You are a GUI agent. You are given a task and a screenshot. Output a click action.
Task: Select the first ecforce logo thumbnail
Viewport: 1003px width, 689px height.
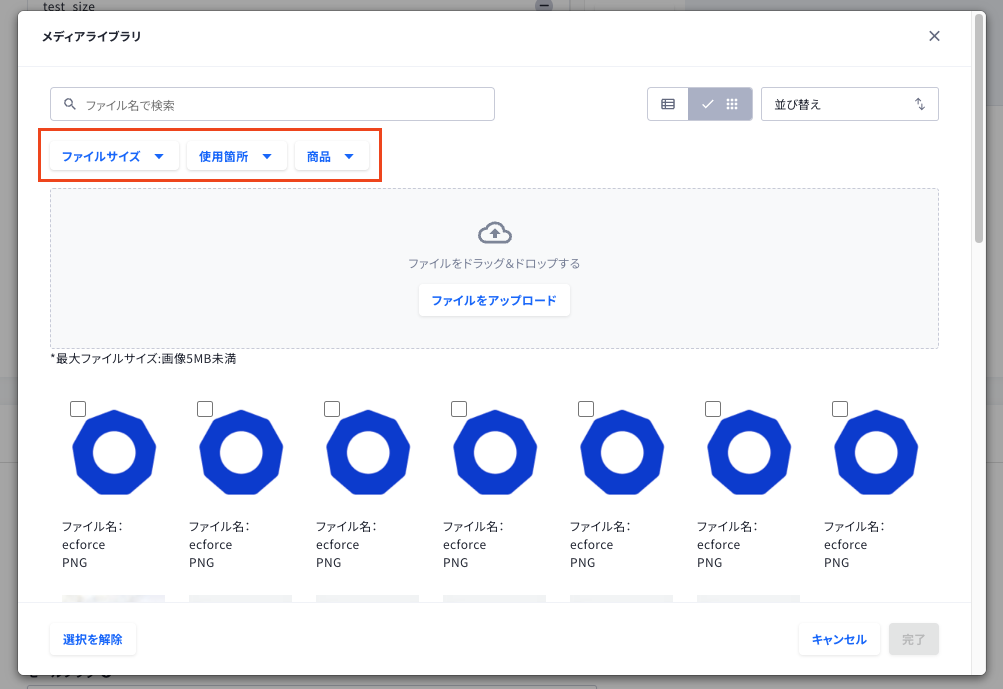click(114, 452)
